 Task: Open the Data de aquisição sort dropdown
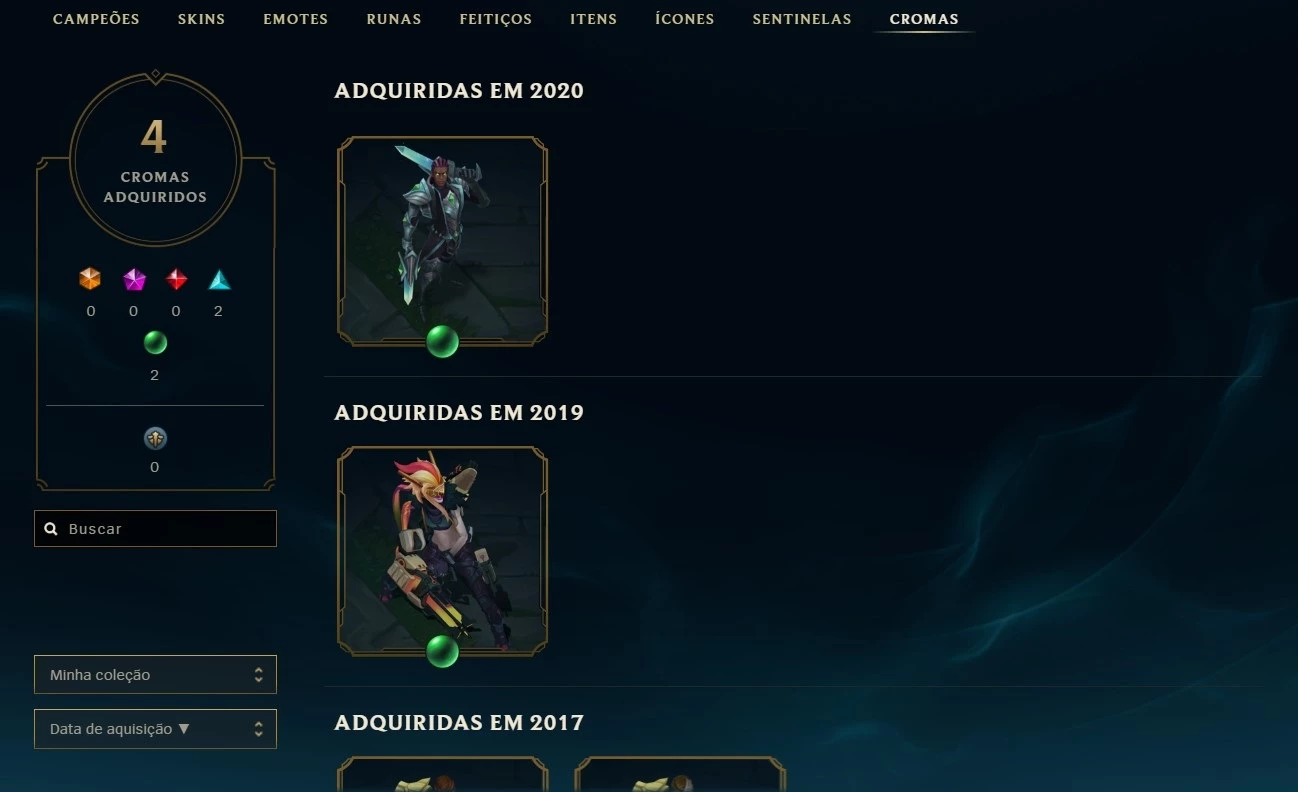point(155,729)
